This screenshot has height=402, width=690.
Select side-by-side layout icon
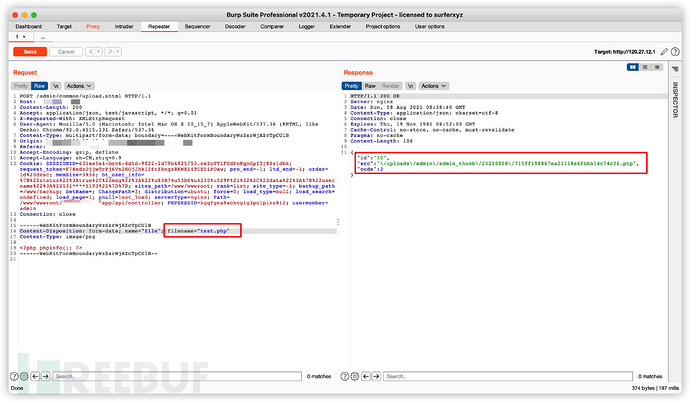(x=632, y=67)
